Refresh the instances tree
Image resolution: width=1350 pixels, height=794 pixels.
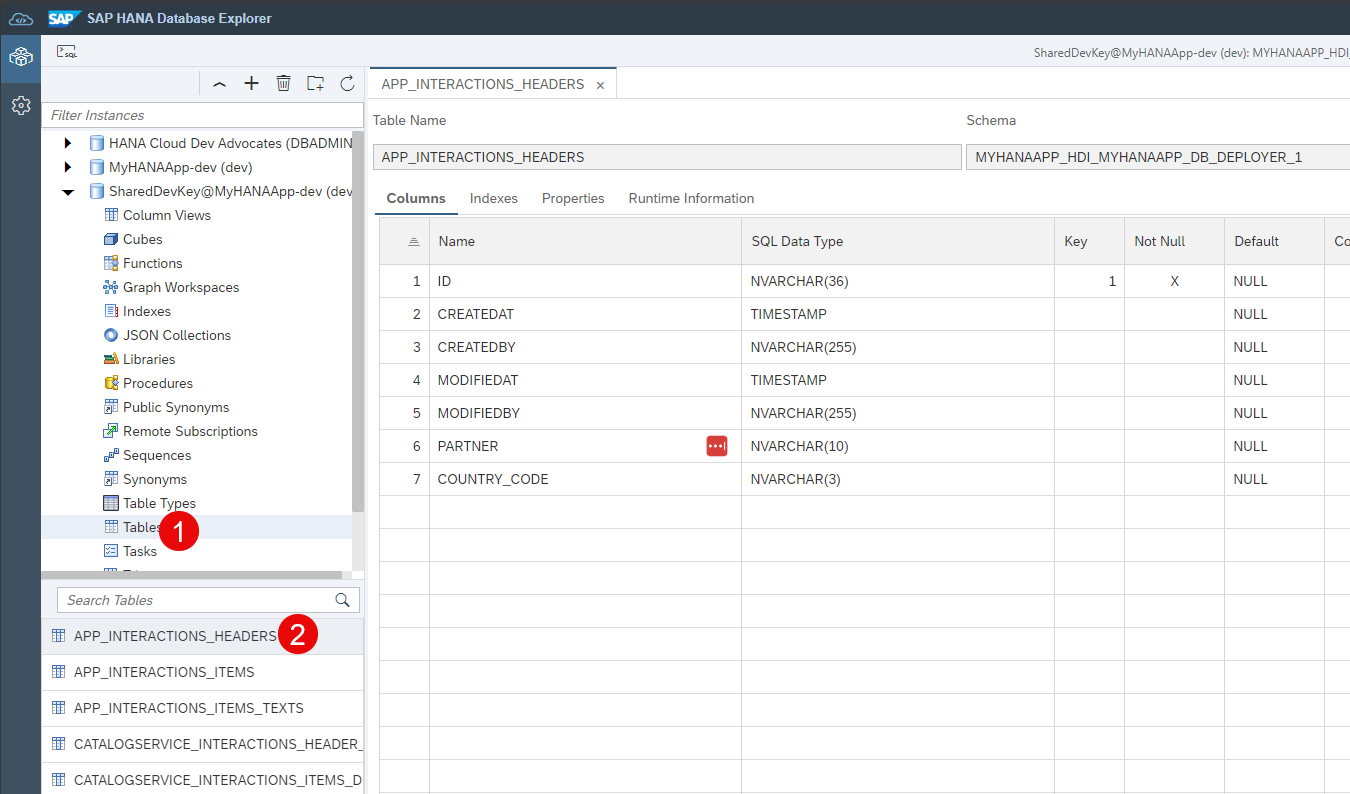(347, 83)
